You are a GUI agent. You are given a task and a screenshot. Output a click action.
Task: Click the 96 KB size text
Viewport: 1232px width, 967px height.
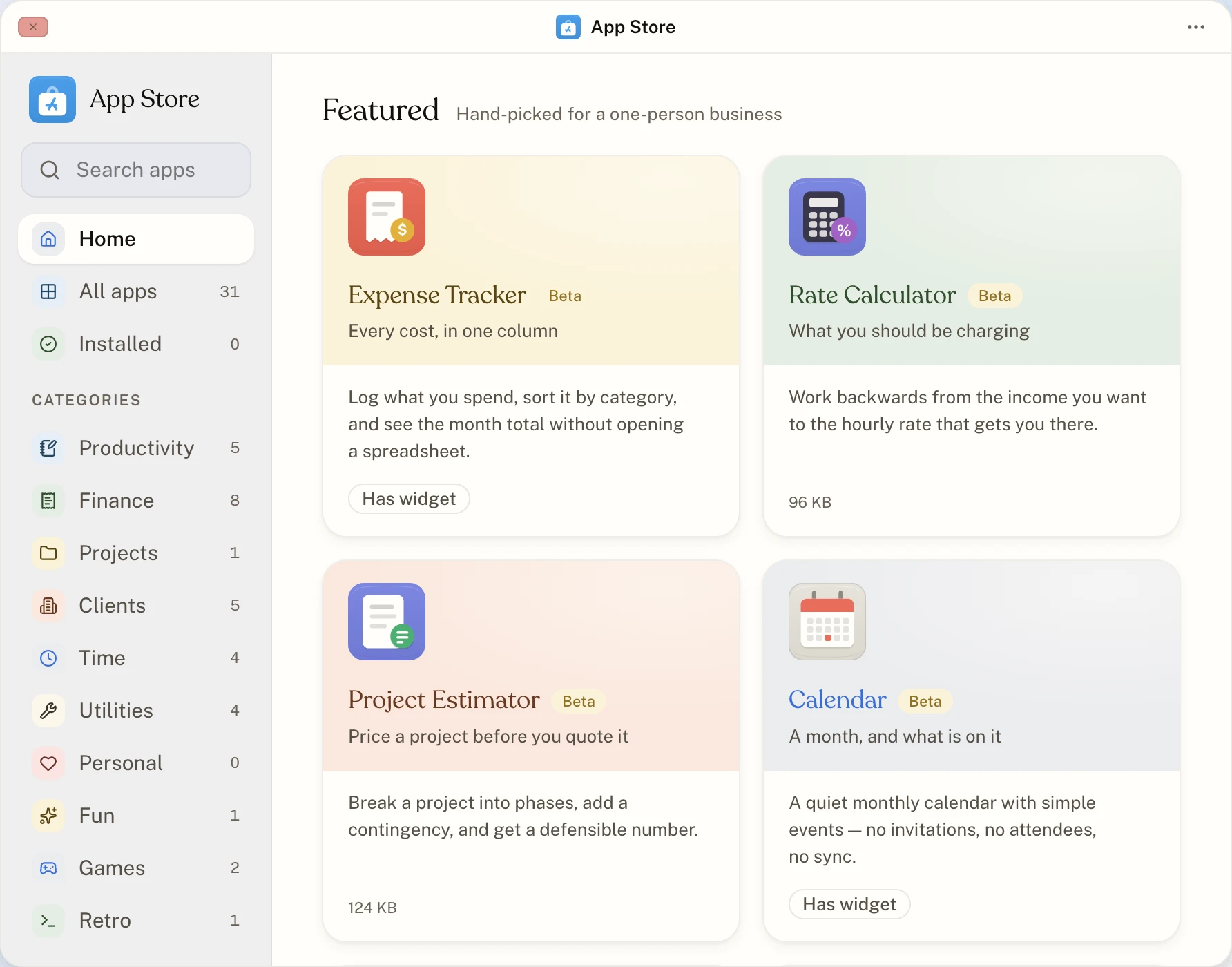pos(810,503)
